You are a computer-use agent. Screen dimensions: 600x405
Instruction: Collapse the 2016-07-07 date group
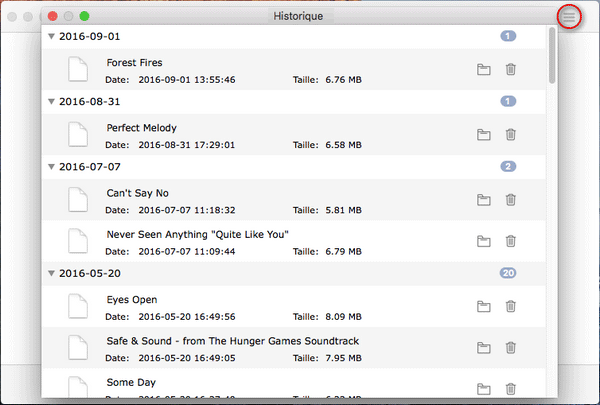point(51,166)
